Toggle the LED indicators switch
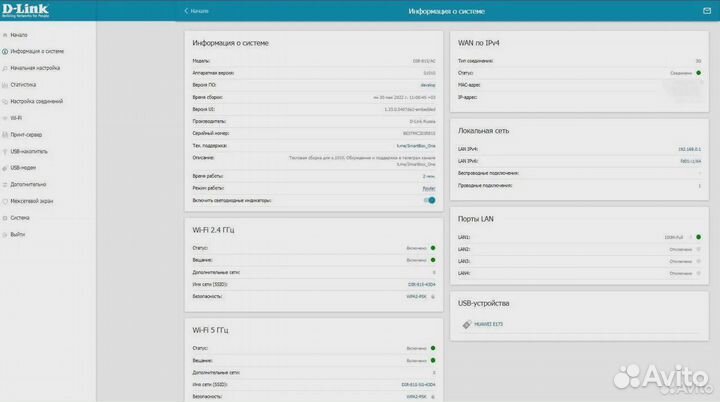Screen dimensions: 720x402 click(430, 200)
